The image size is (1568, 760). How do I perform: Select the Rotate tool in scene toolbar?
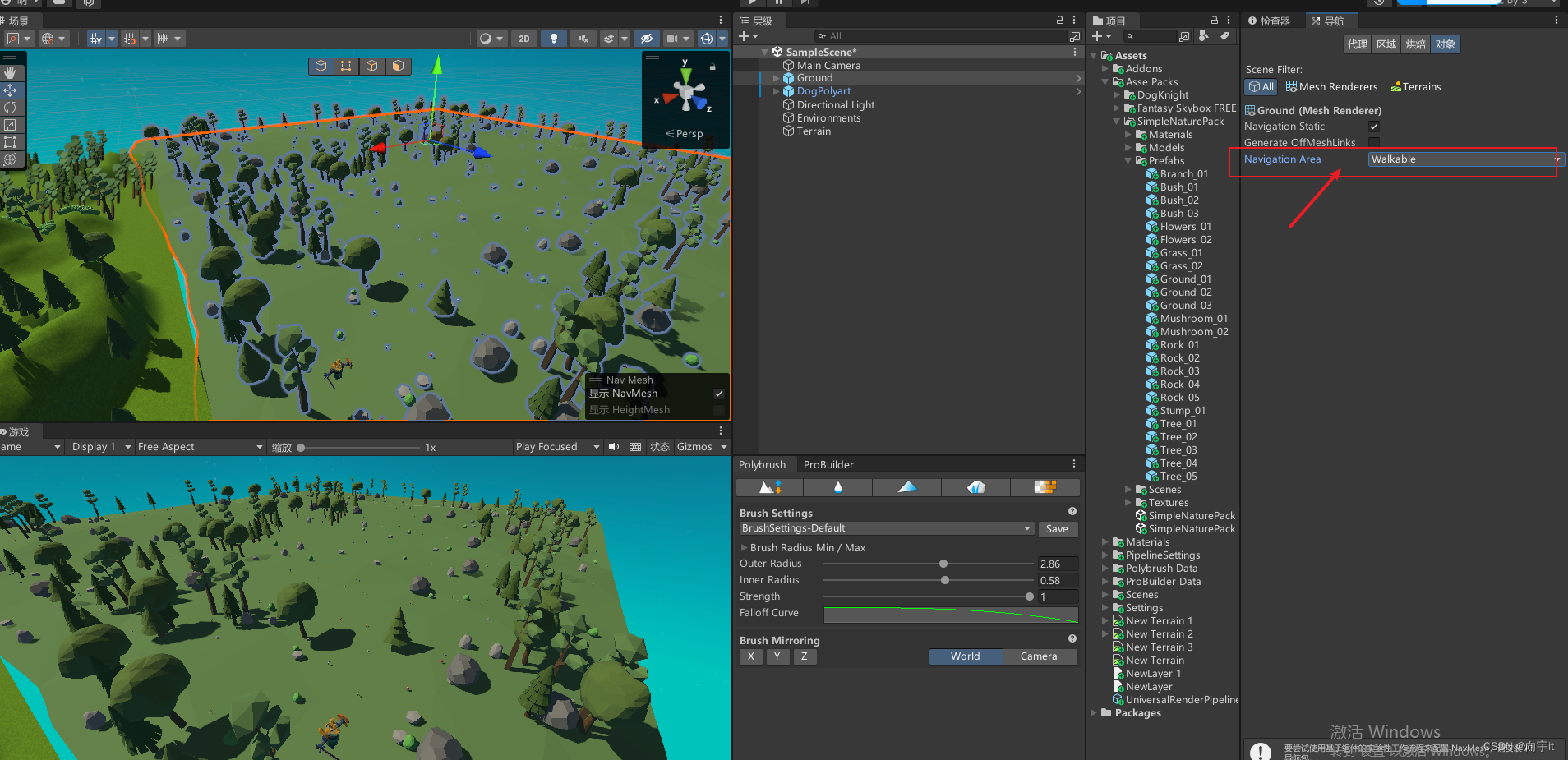click(10, 108)
